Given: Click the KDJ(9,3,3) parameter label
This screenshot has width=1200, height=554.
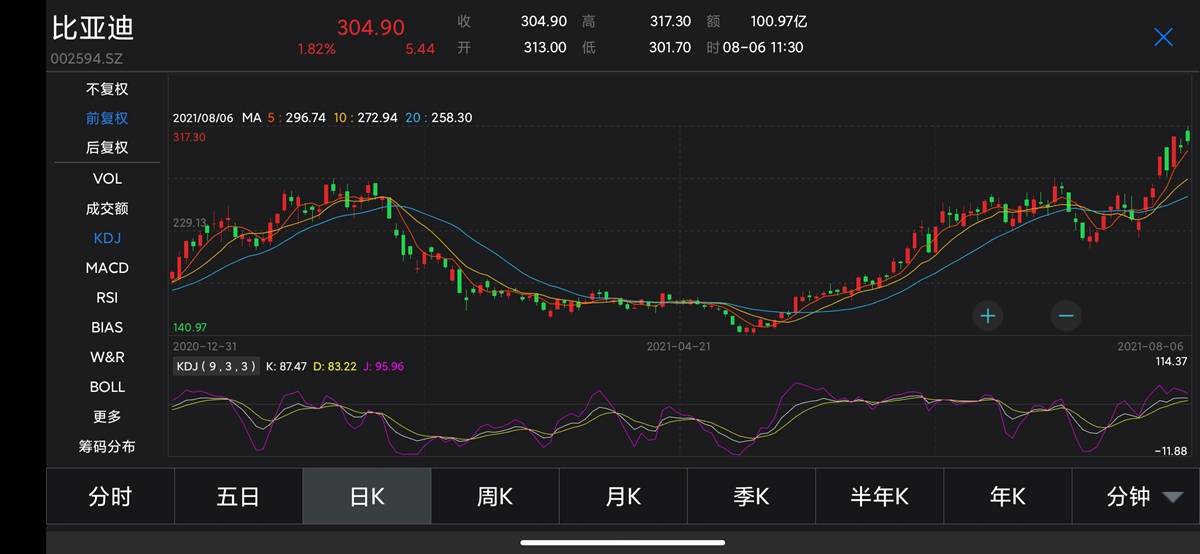Looking at the screenshot, I should [x=217, y=366].
